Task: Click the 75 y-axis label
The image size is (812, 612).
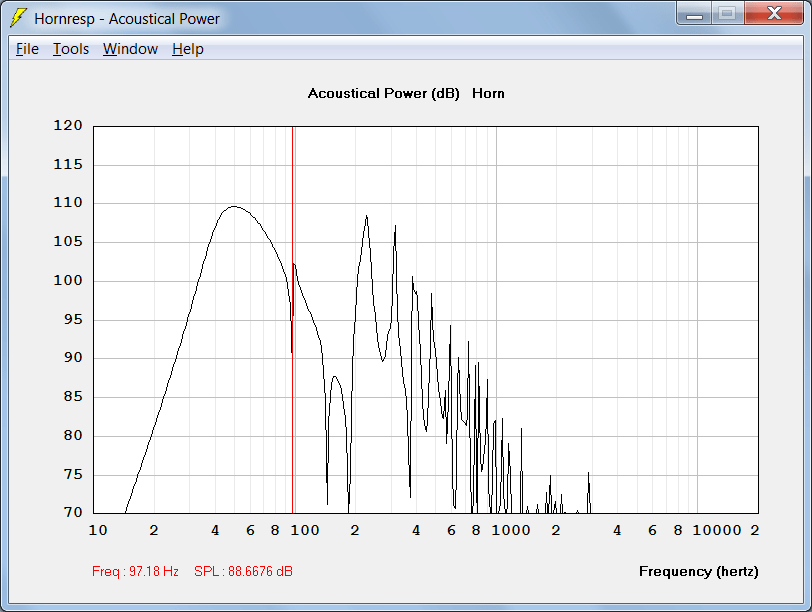Action: [73, 474]
